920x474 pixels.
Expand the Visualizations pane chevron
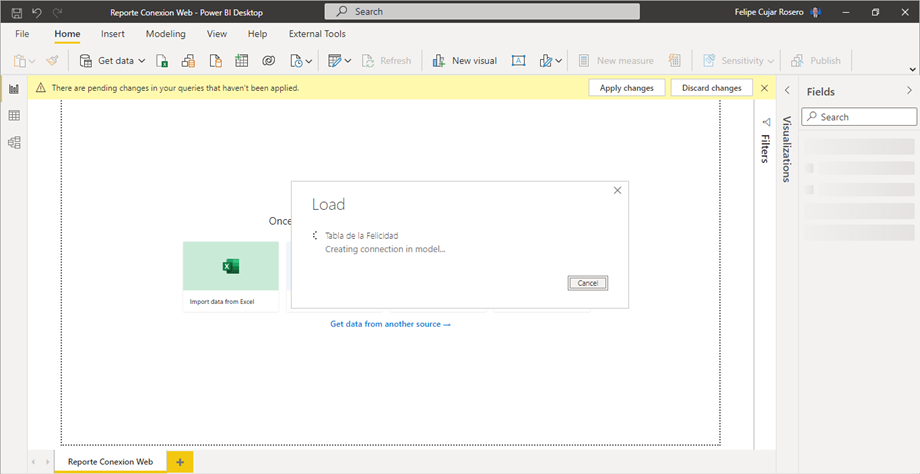[787, 90]
